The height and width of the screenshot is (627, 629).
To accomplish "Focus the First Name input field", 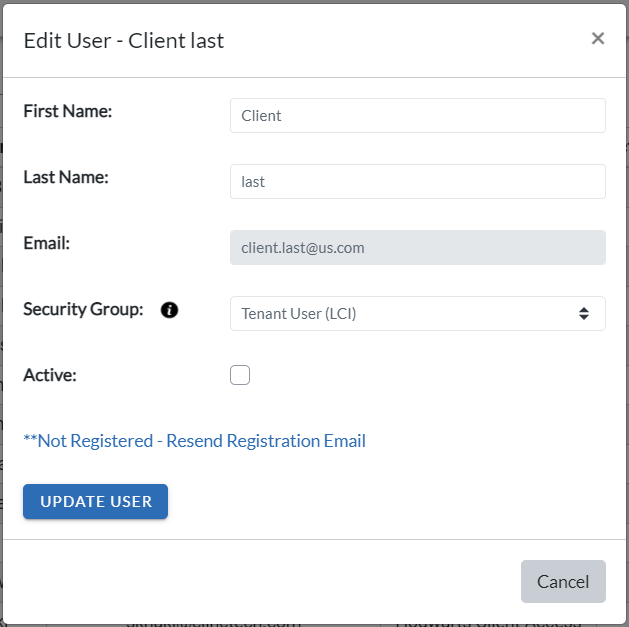I will tap(417, 116).
